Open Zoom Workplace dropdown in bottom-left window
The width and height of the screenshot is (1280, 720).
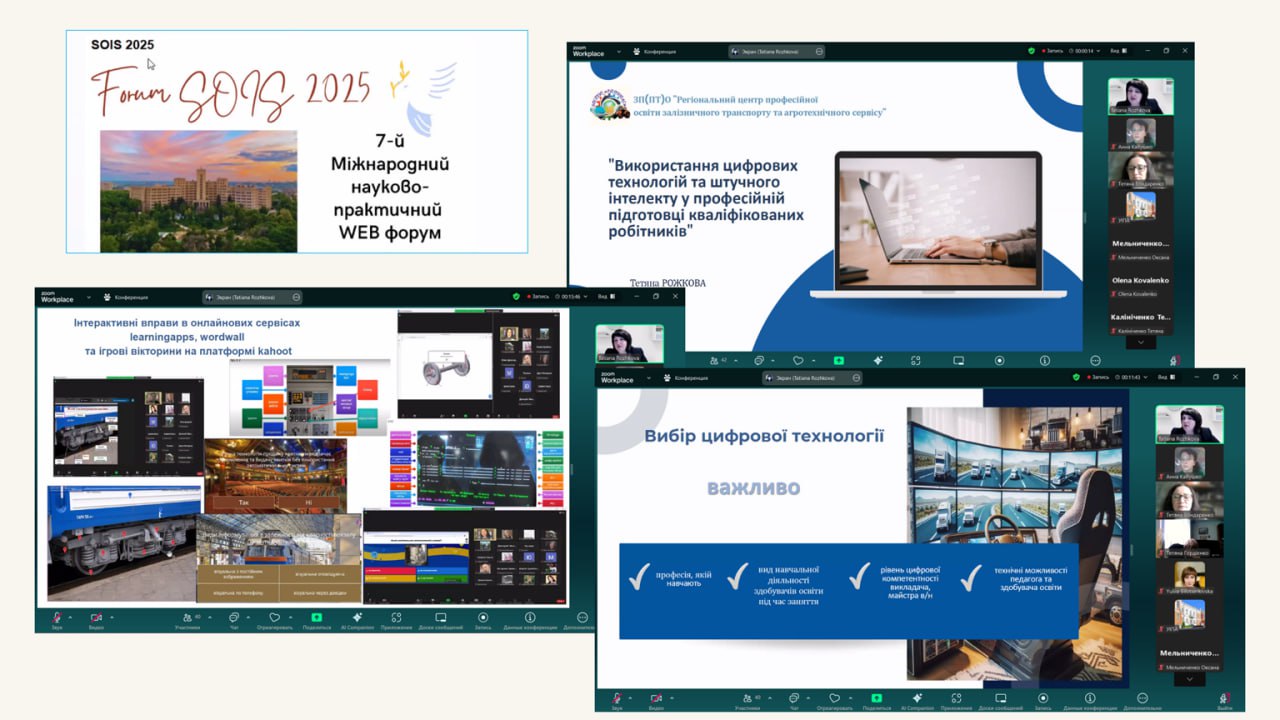pos(89,296)
